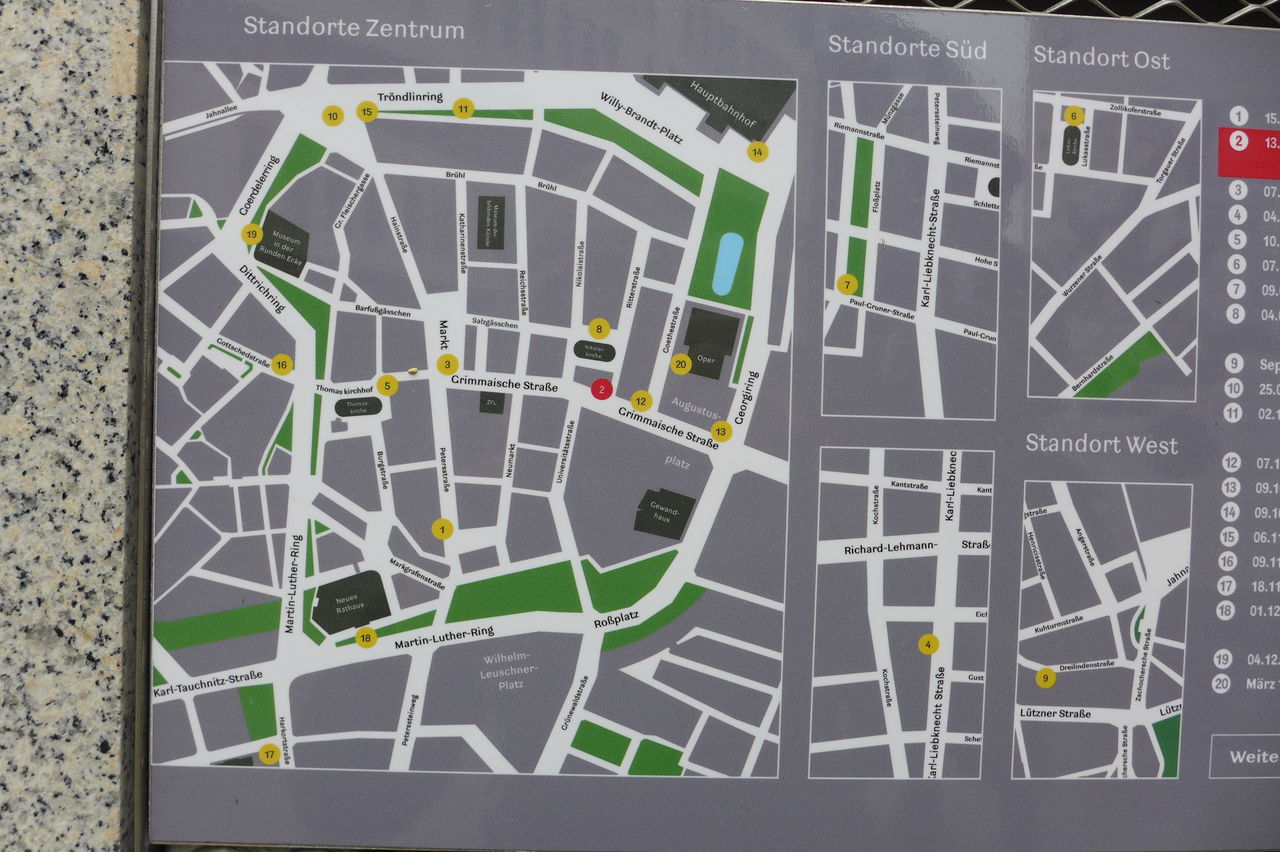This screenshot has height=852, width=1280.
Task: Choose map marker 11 on the Zentrum map
Action: (x=463, y=108)
